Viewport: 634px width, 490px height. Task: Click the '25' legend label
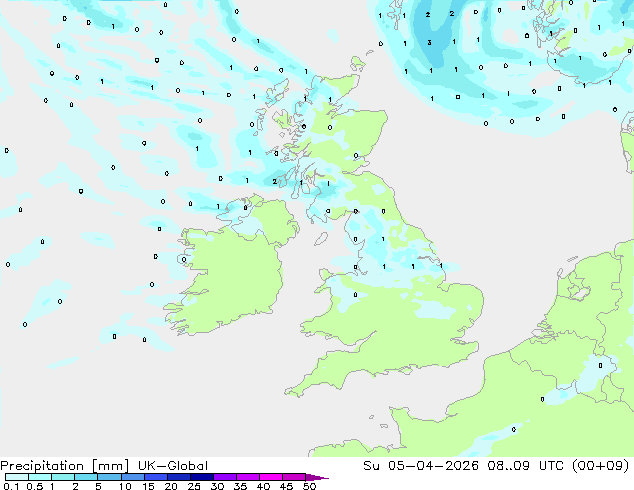194,486
